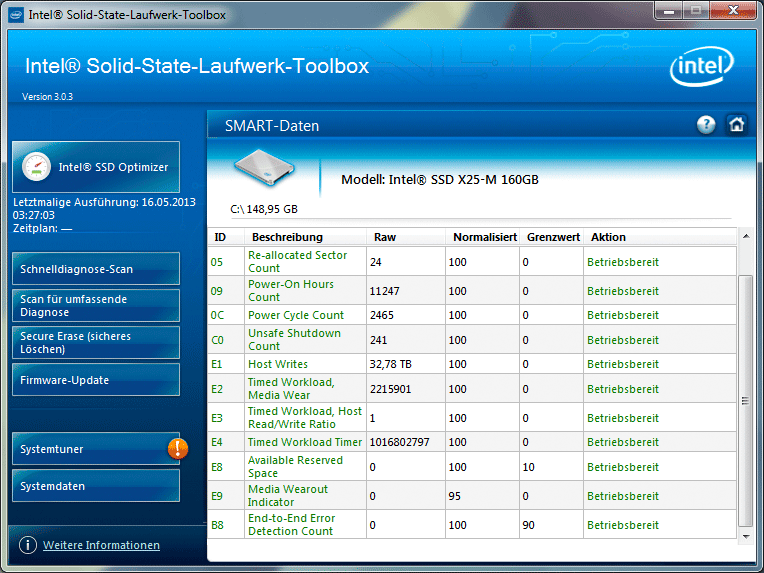Run Intel SSD Optimizer
The height and width of the screenshot is (573, 764).
(x=96, y=167)
